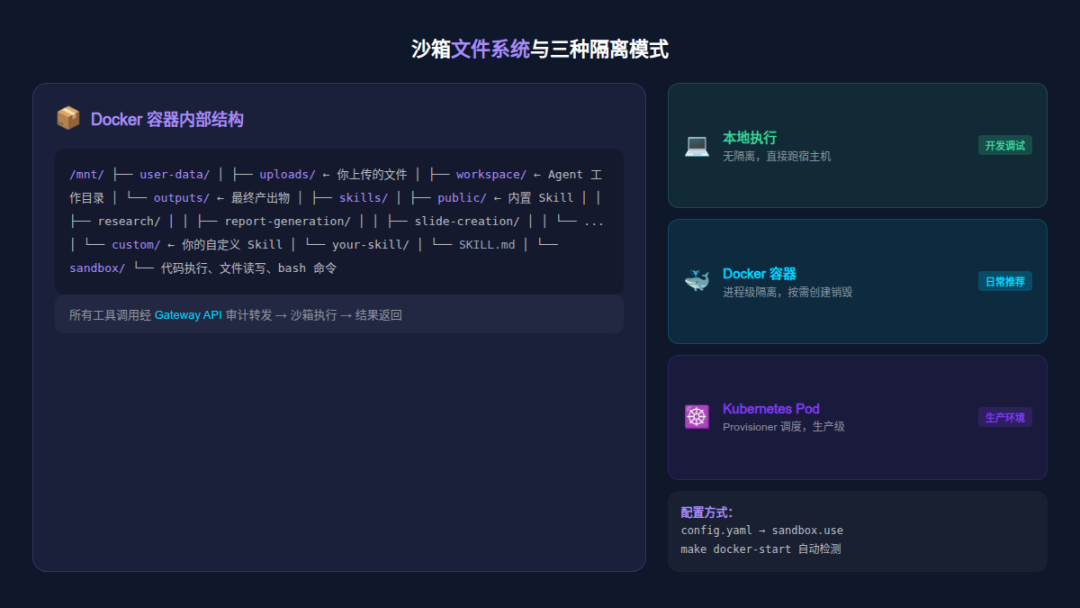This screenshot has width=1080, height=608.
Task: Click the skills/ directory path
Action: click(x=362, y=197)
